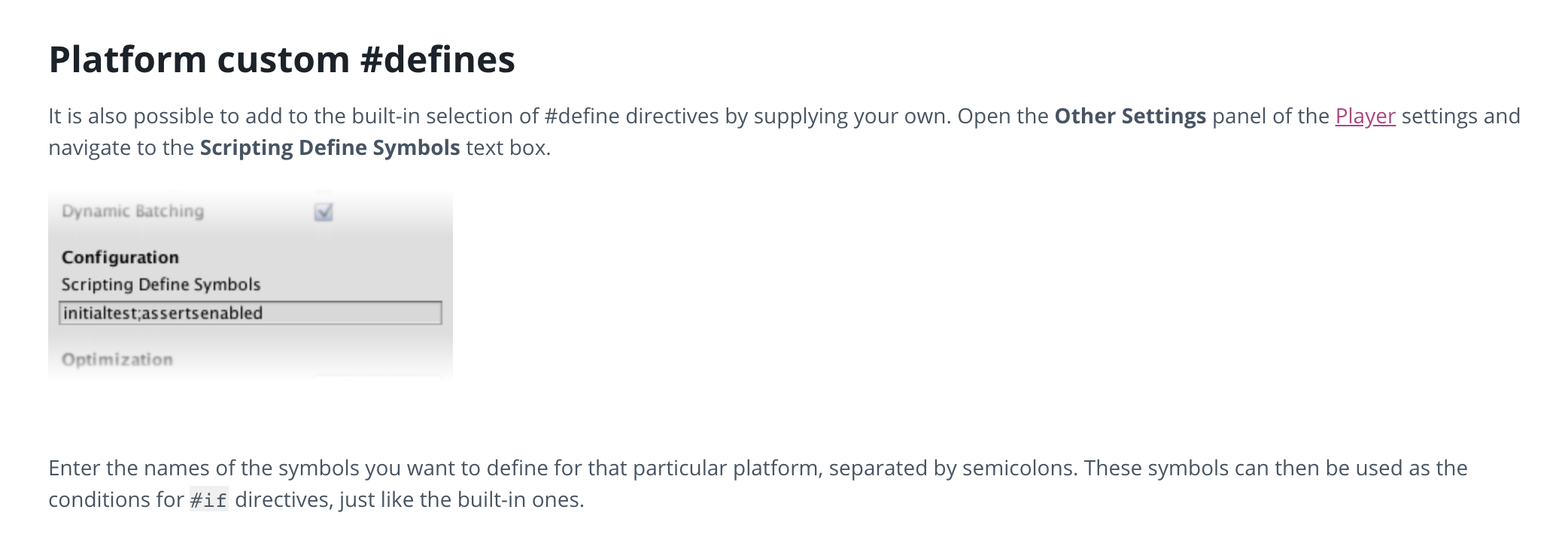
Task: Click bold 'Scripting Define Symbols' in the paragraph
Action: (x=330, y=148)
